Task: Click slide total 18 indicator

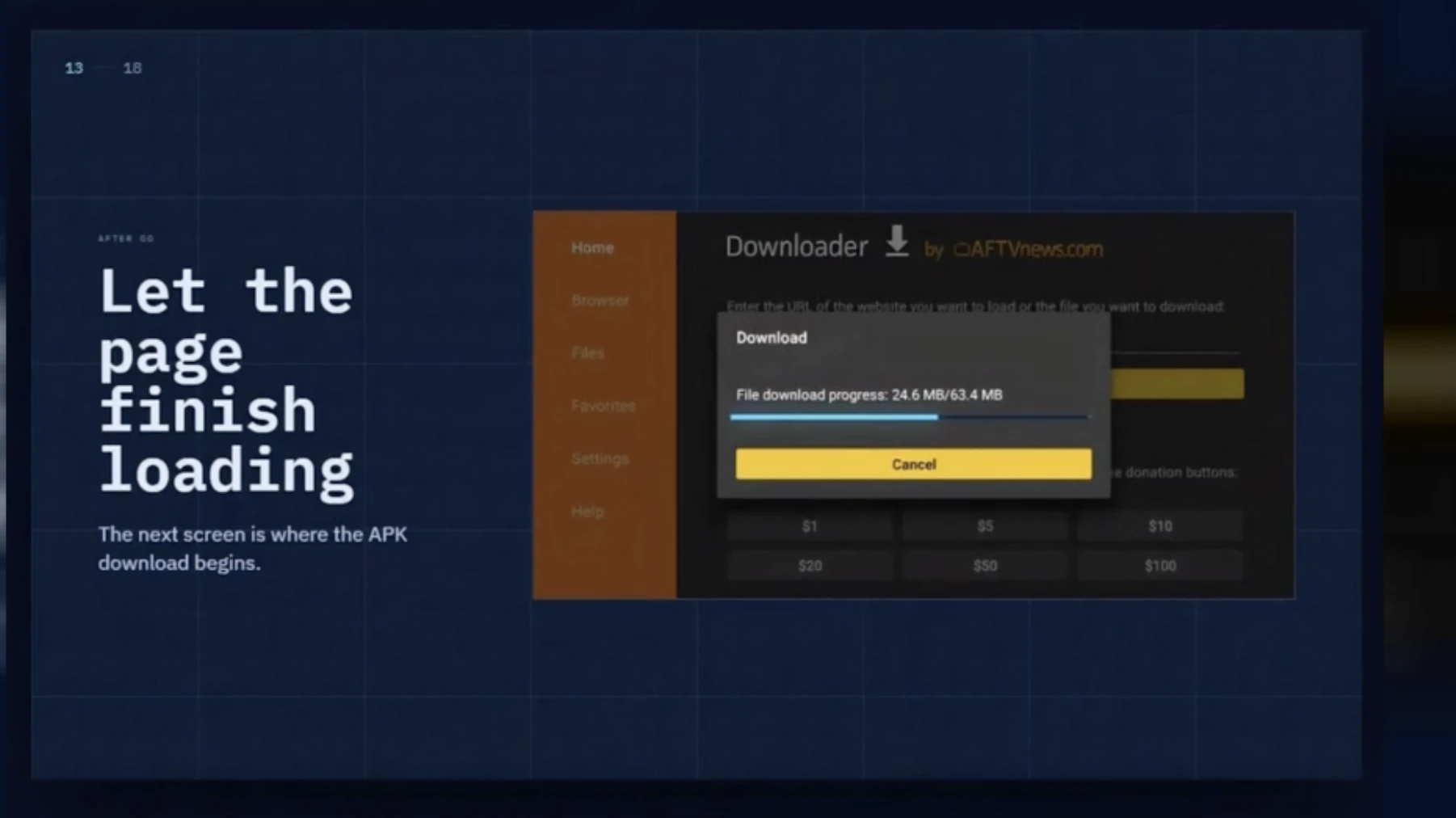Action: coord(132,68)
